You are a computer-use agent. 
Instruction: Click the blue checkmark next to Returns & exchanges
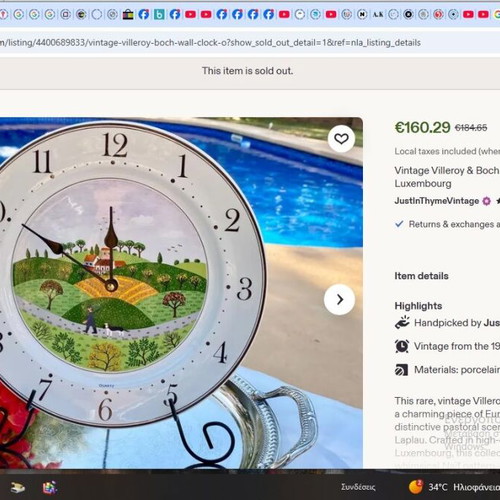(x=399, y=224)
